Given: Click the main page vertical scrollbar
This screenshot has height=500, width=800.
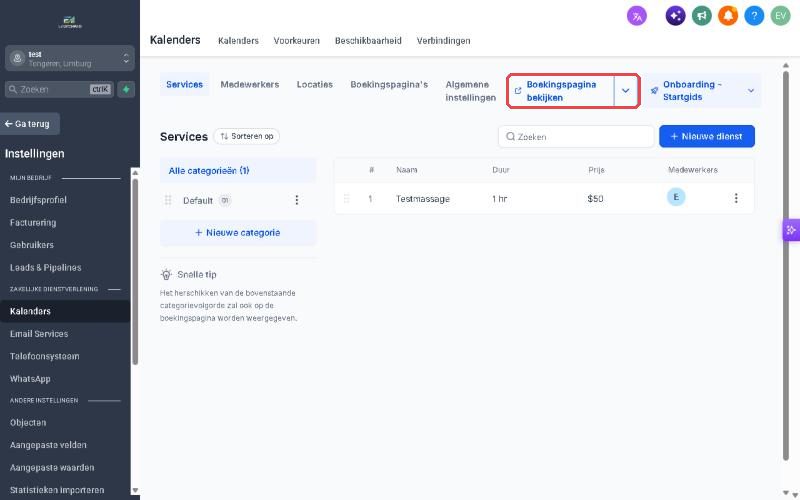Looking at the screenshot, I should pos(786,265).
